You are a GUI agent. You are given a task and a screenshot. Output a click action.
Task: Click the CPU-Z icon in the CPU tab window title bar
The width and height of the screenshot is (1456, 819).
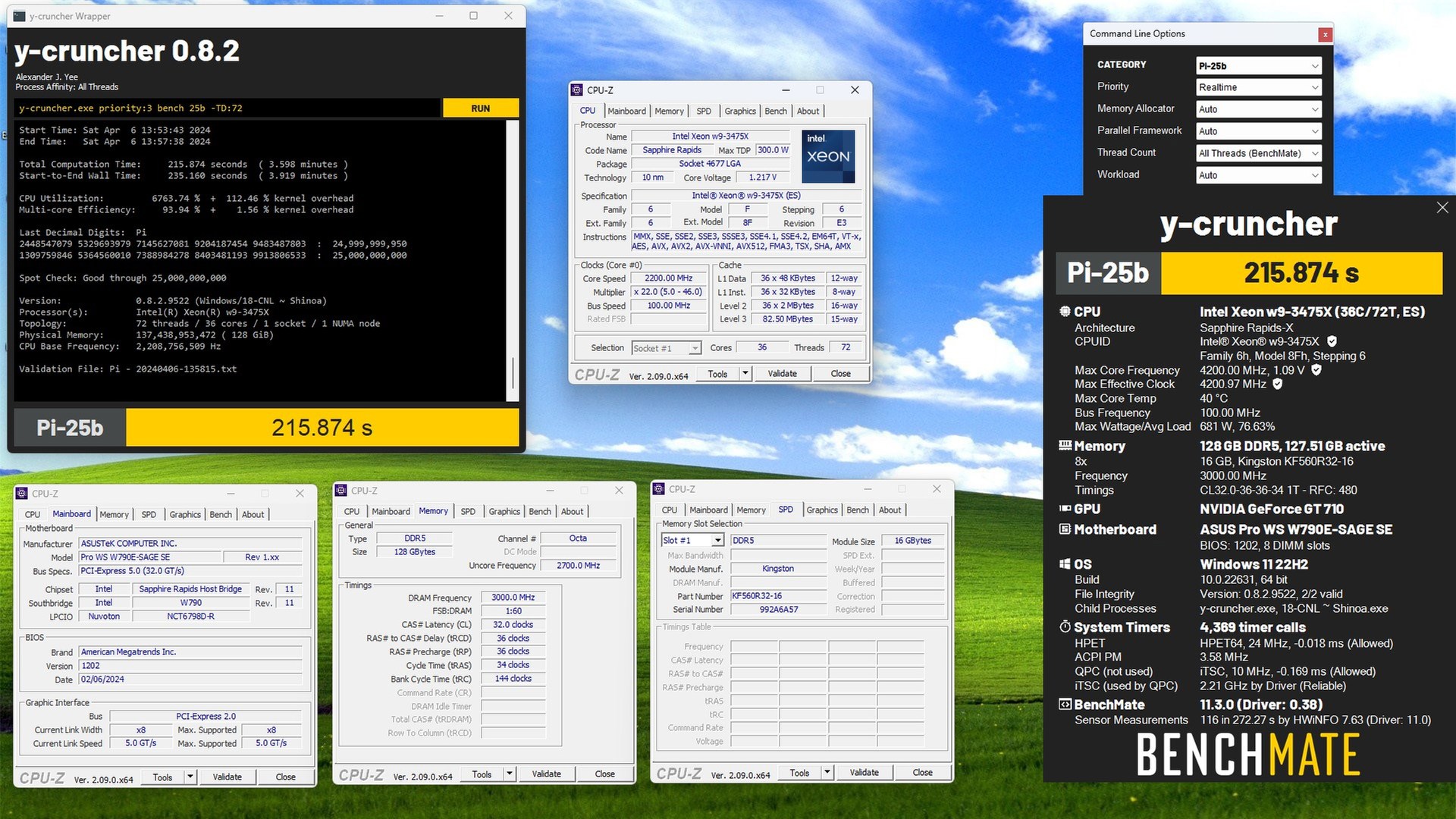pyautogui.click(x=577, y=89)
